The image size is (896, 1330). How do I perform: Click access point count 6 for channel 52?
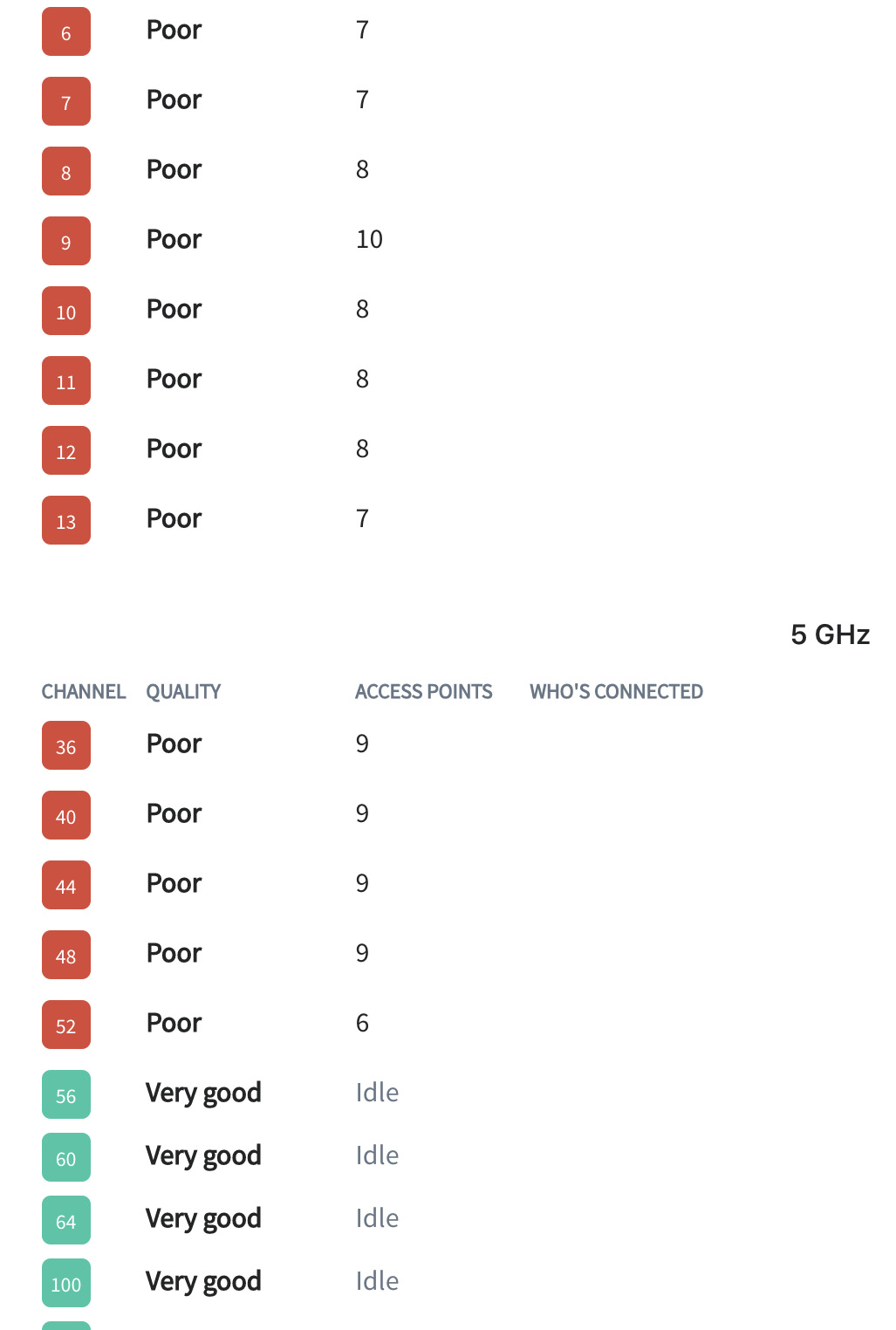point(362,1023)
